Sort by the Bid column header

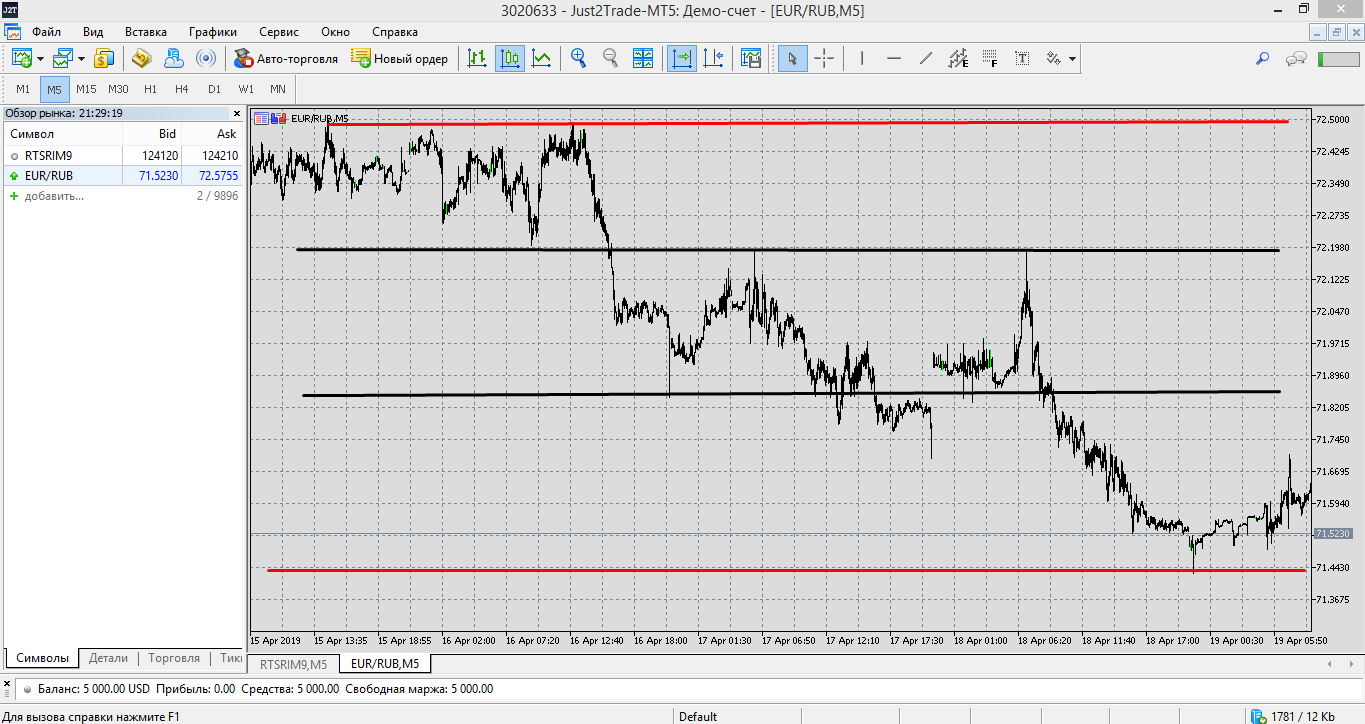150,134
